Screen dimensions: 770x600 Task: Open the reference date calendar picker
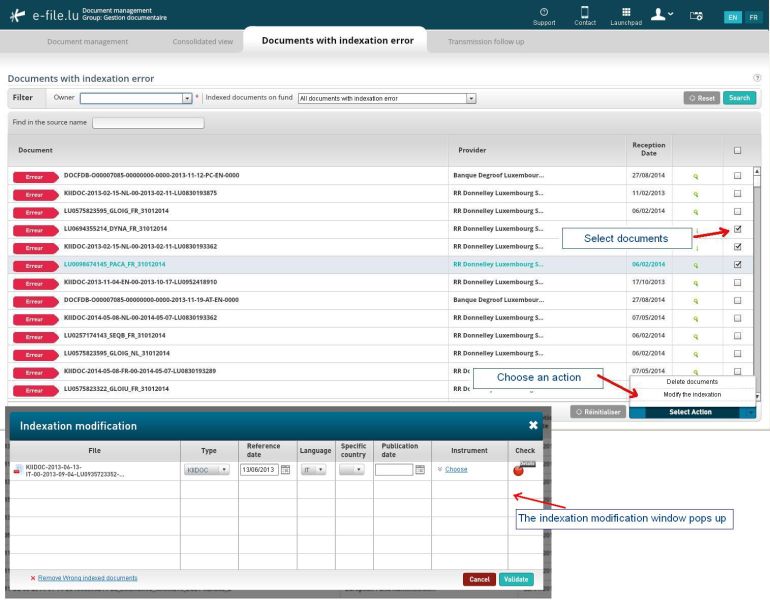[285, 469]
